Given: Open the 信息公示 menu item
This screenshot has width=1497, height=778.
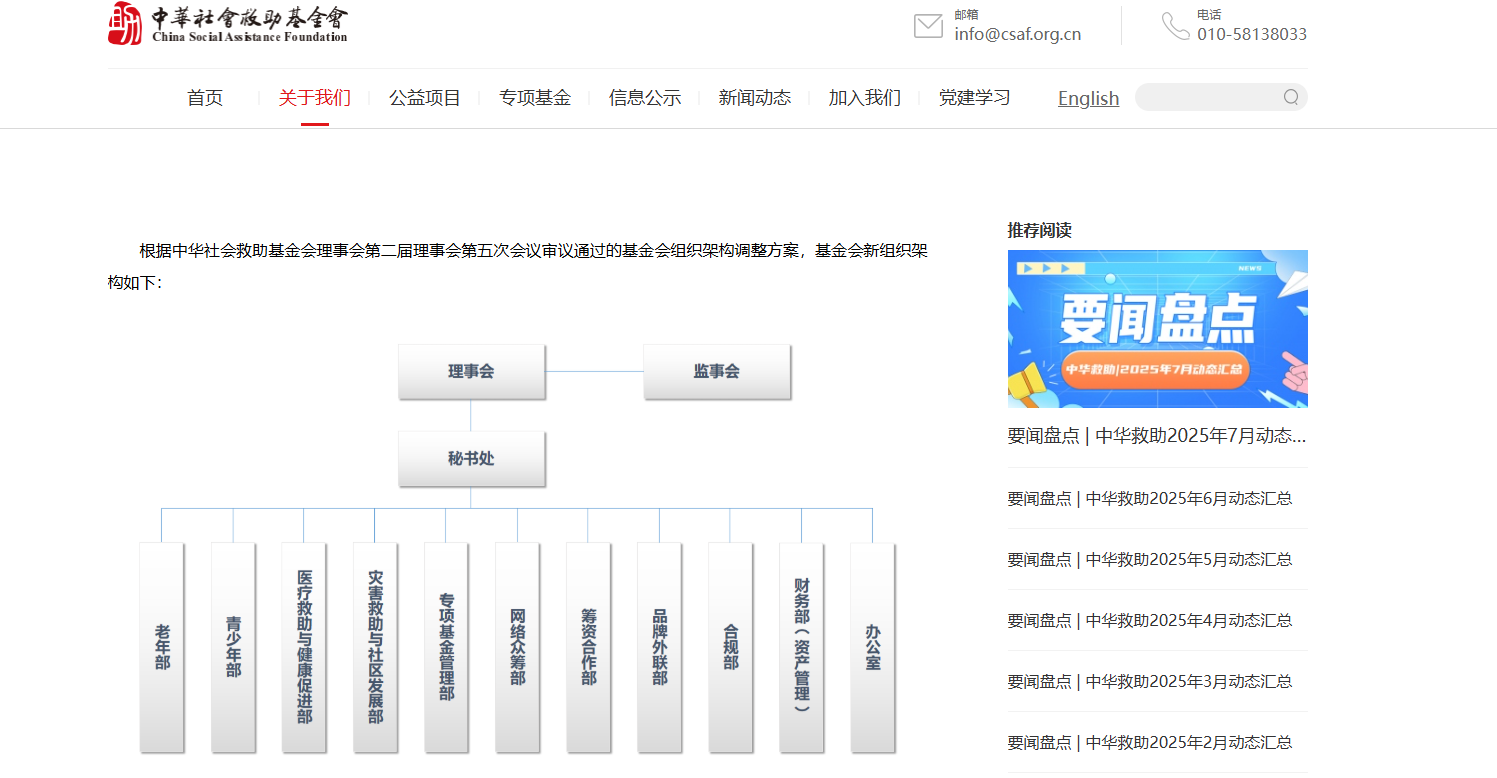Looking at the screenshot, I should pos(644,98).
